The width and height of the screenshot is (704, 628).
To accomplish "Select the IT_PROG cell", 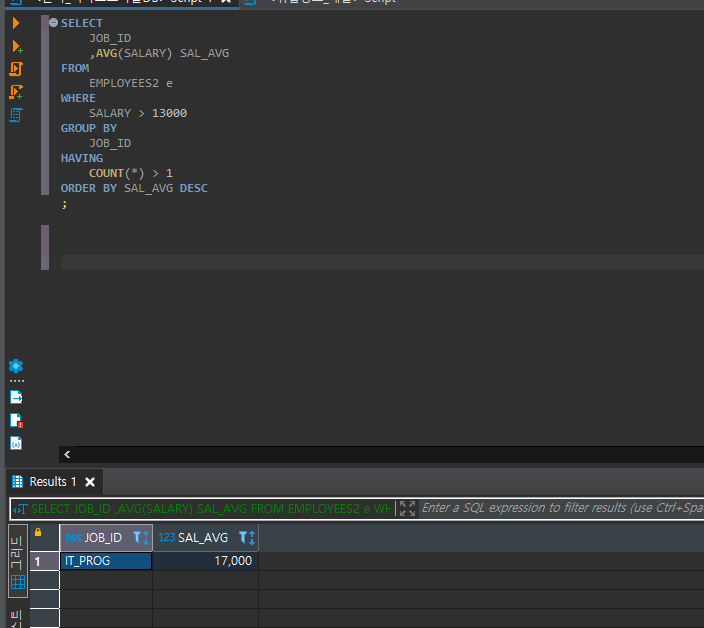I will tap(106, 561).
